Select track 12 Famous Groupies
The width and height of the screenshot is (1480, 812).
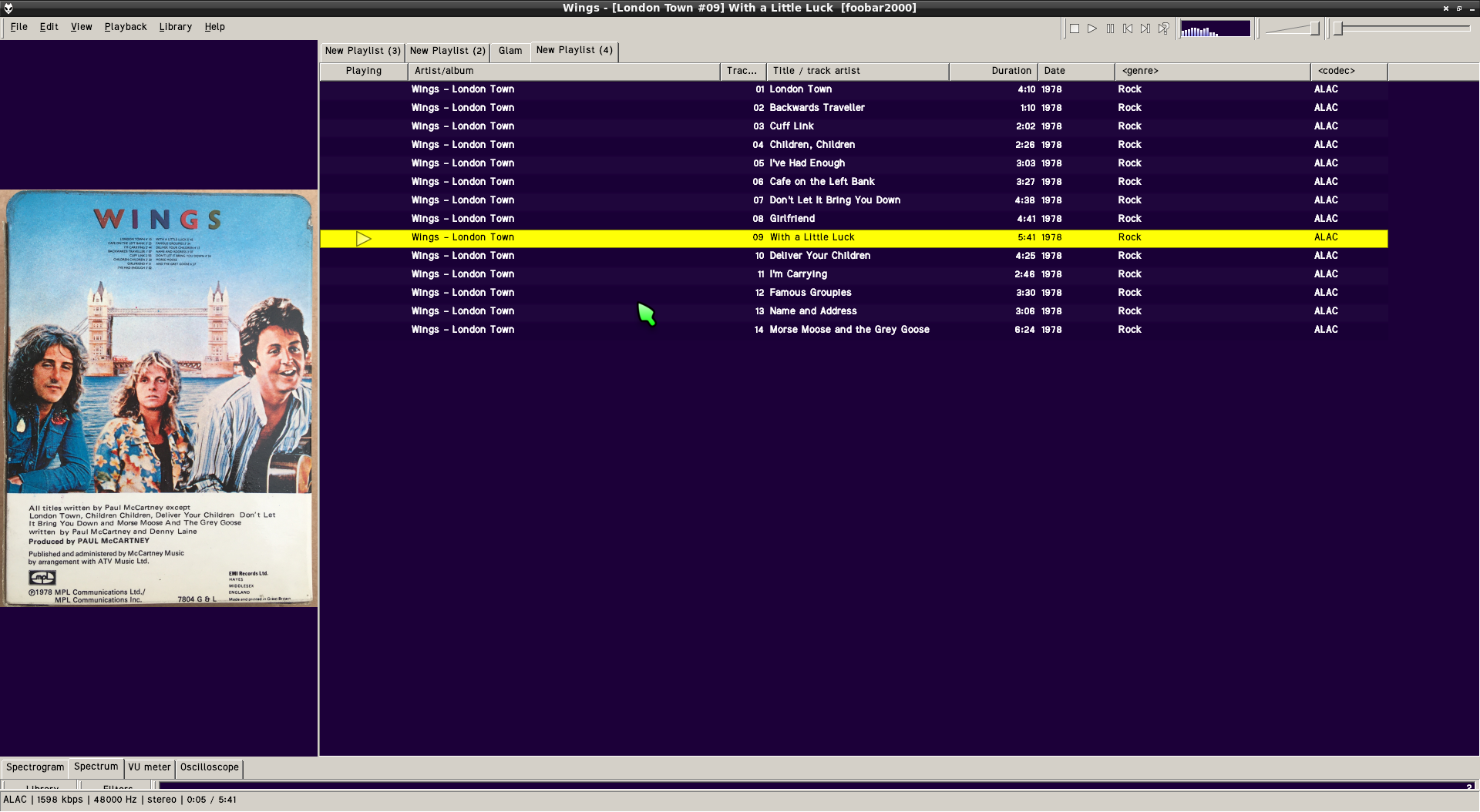coord(854,293)
